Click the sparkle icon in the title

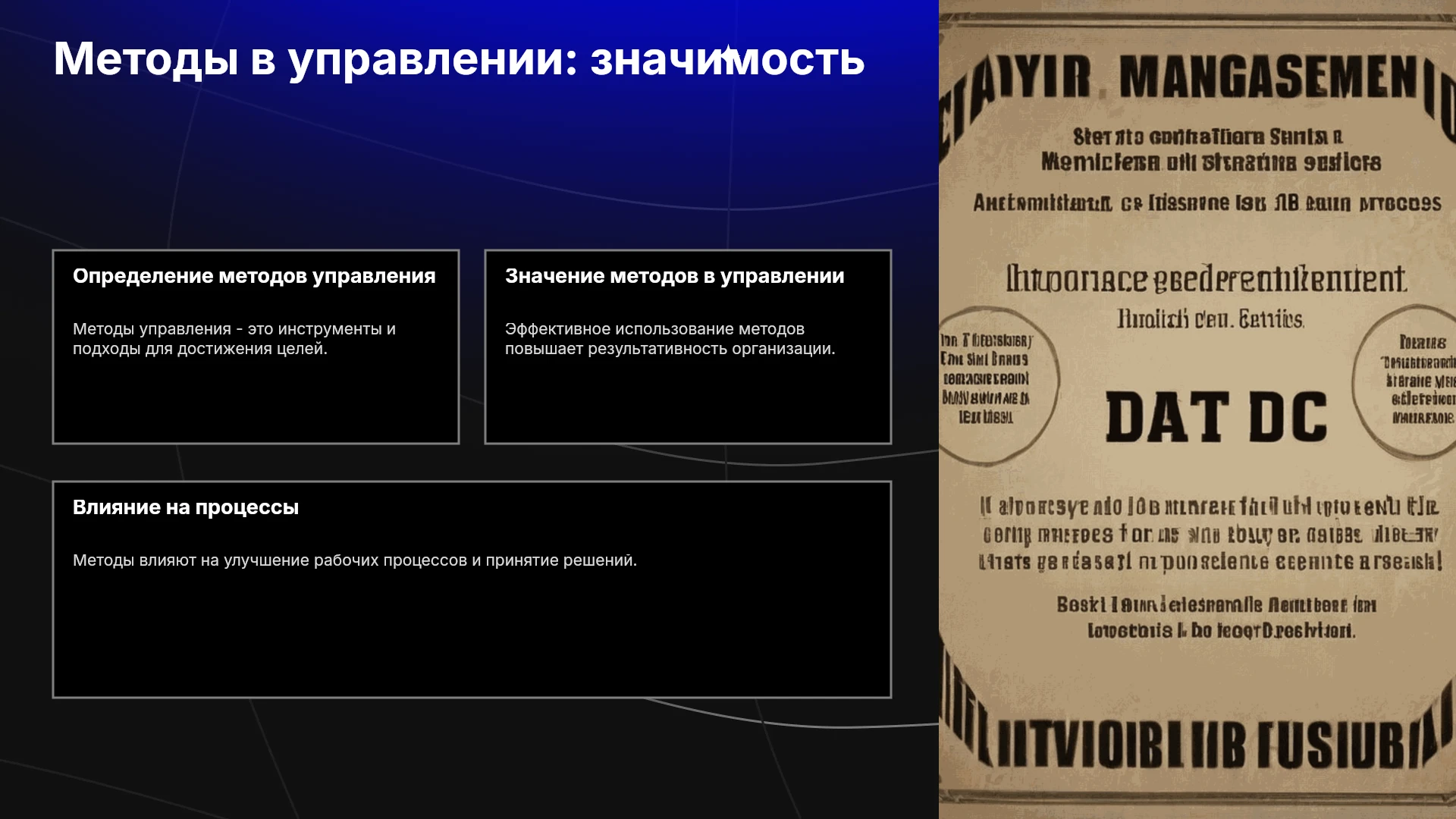pos(726,52)
